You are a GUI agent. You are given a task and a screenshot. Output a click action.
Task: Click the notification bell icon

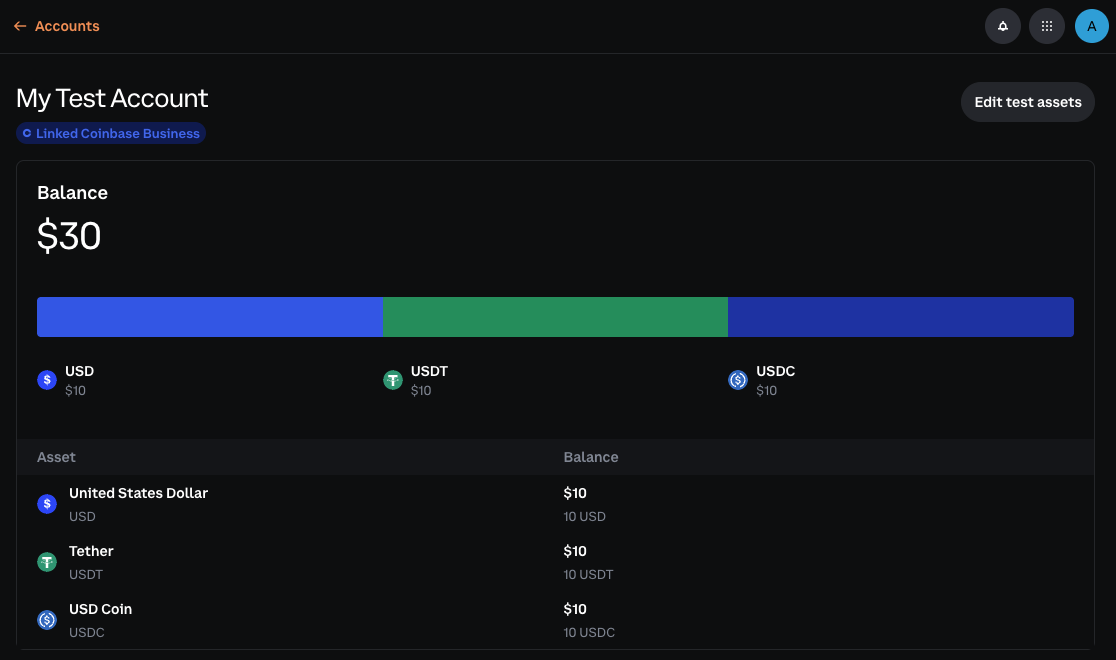[1003, 26]
